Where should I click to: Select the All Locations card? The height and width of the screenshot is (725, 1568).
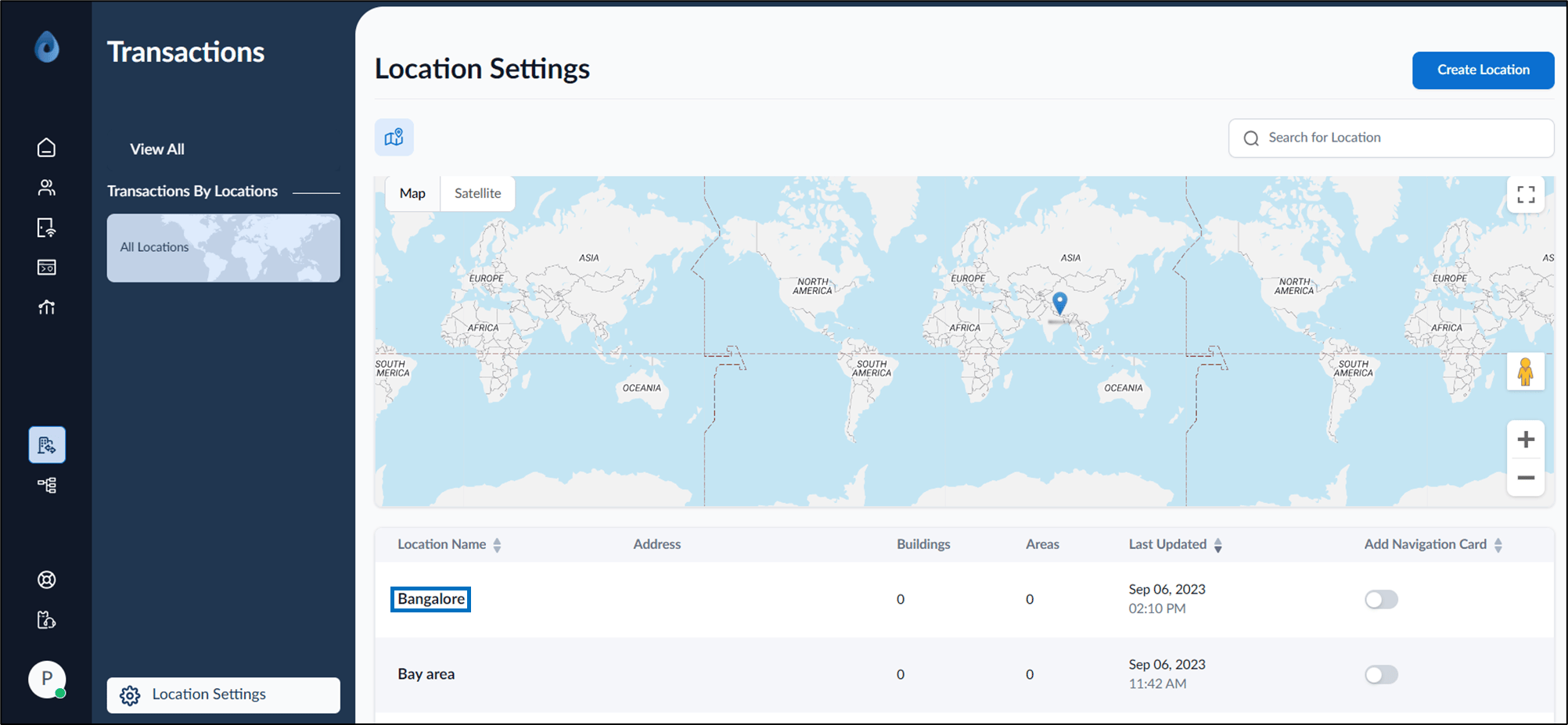pyautogui.click(x=224, y=248)
